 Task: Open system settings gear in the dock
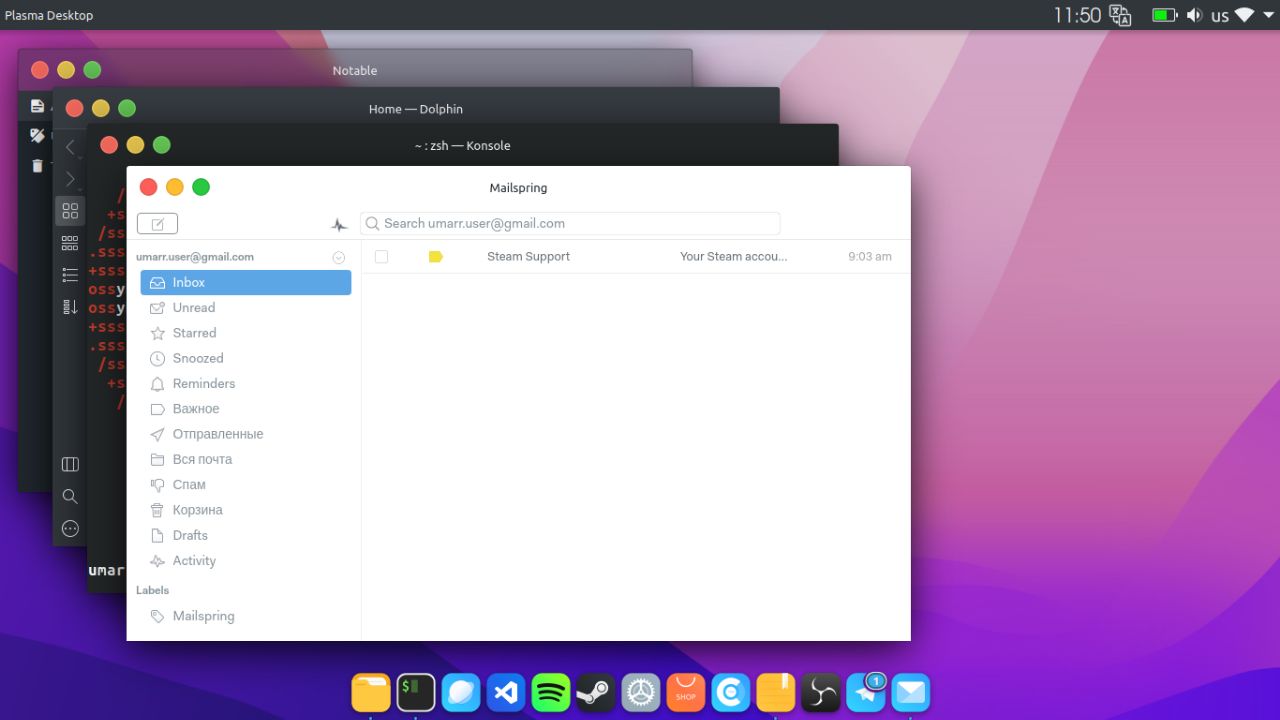click(x=641, y=692)
